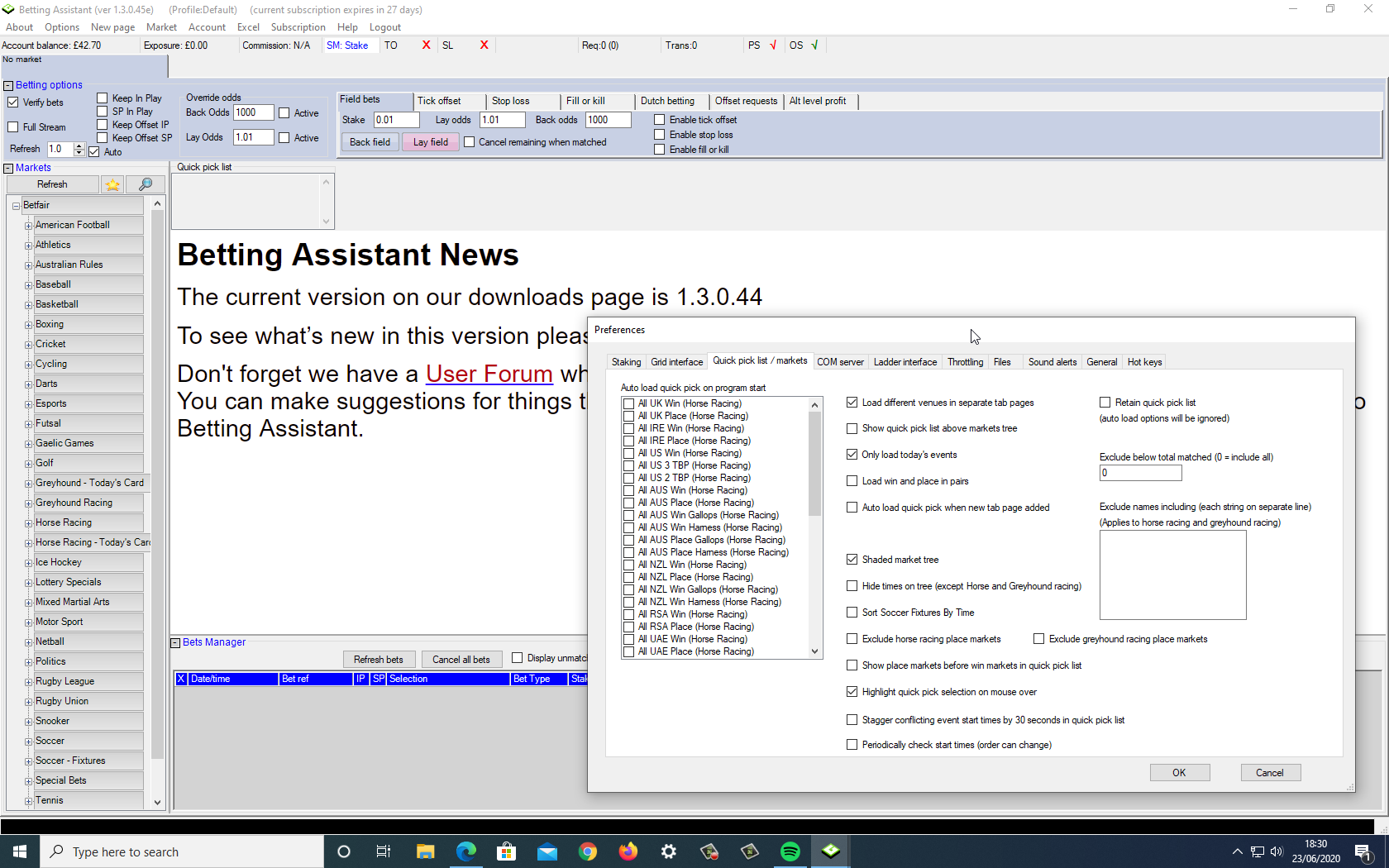1389x868 pixels.
Task: Click the markets tree vertical scrollbar
Action: pyautogui.click(x=157, y=496)
